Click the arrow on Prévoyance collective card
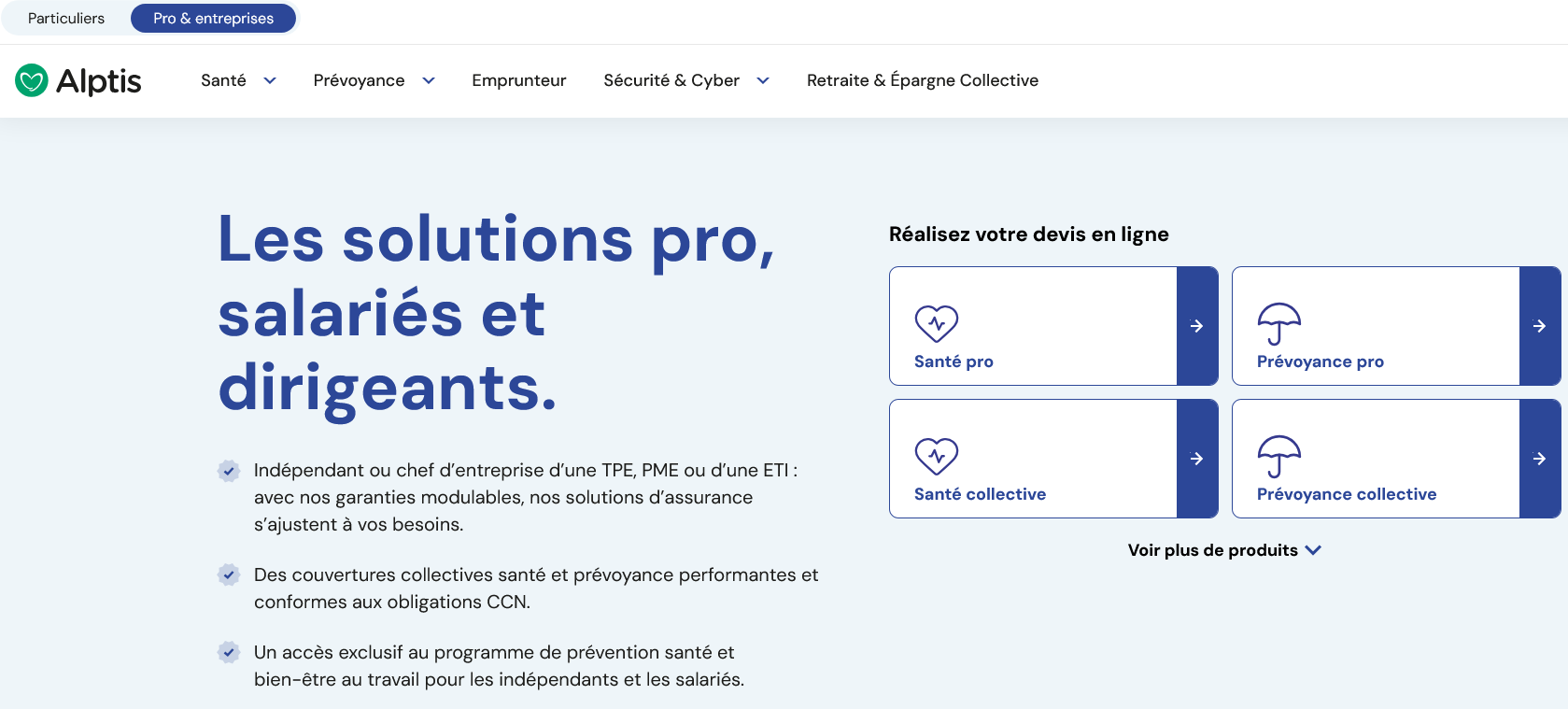This screenshot has height=709, width=1568. 1539,459
